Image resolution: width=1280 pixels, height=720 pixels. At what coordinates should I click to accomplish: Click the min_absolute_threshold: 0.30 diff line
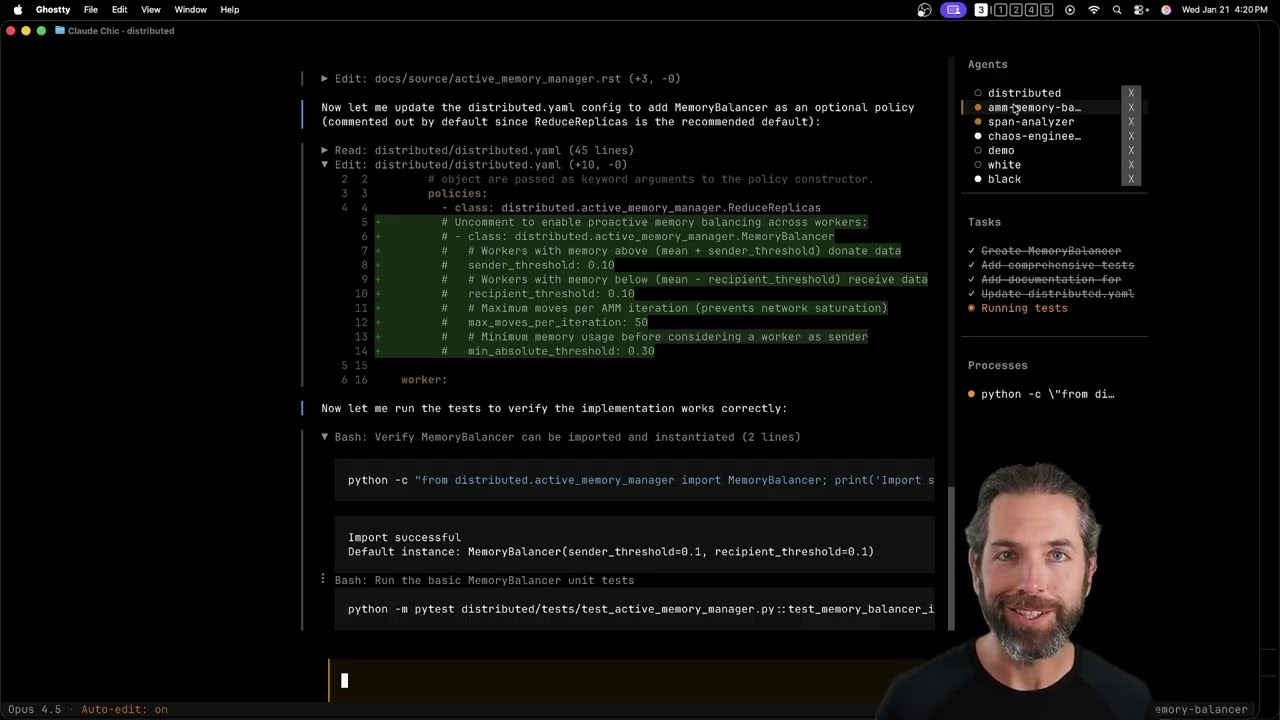coord(561,351)
